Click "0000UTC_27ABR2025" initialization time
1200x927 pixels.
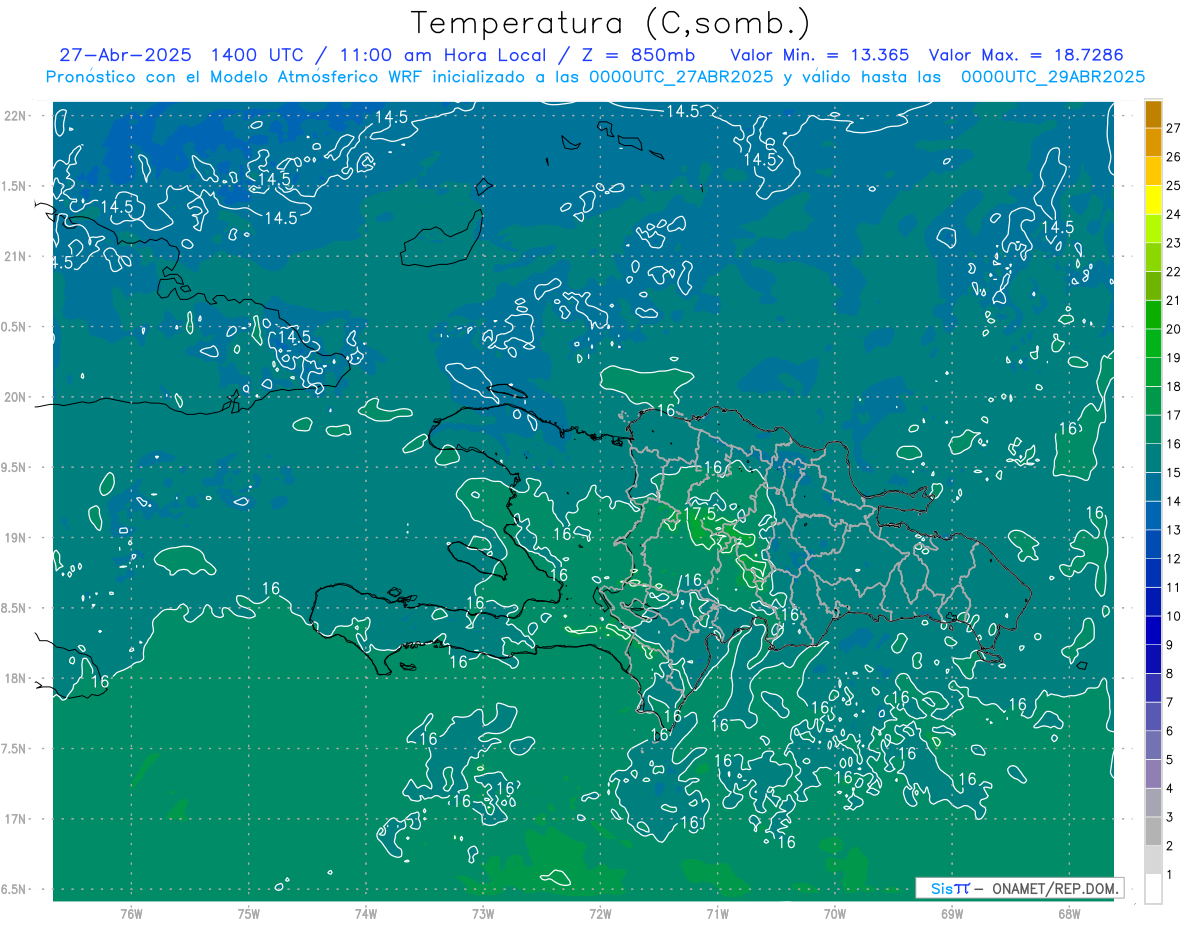pos(681,77)
